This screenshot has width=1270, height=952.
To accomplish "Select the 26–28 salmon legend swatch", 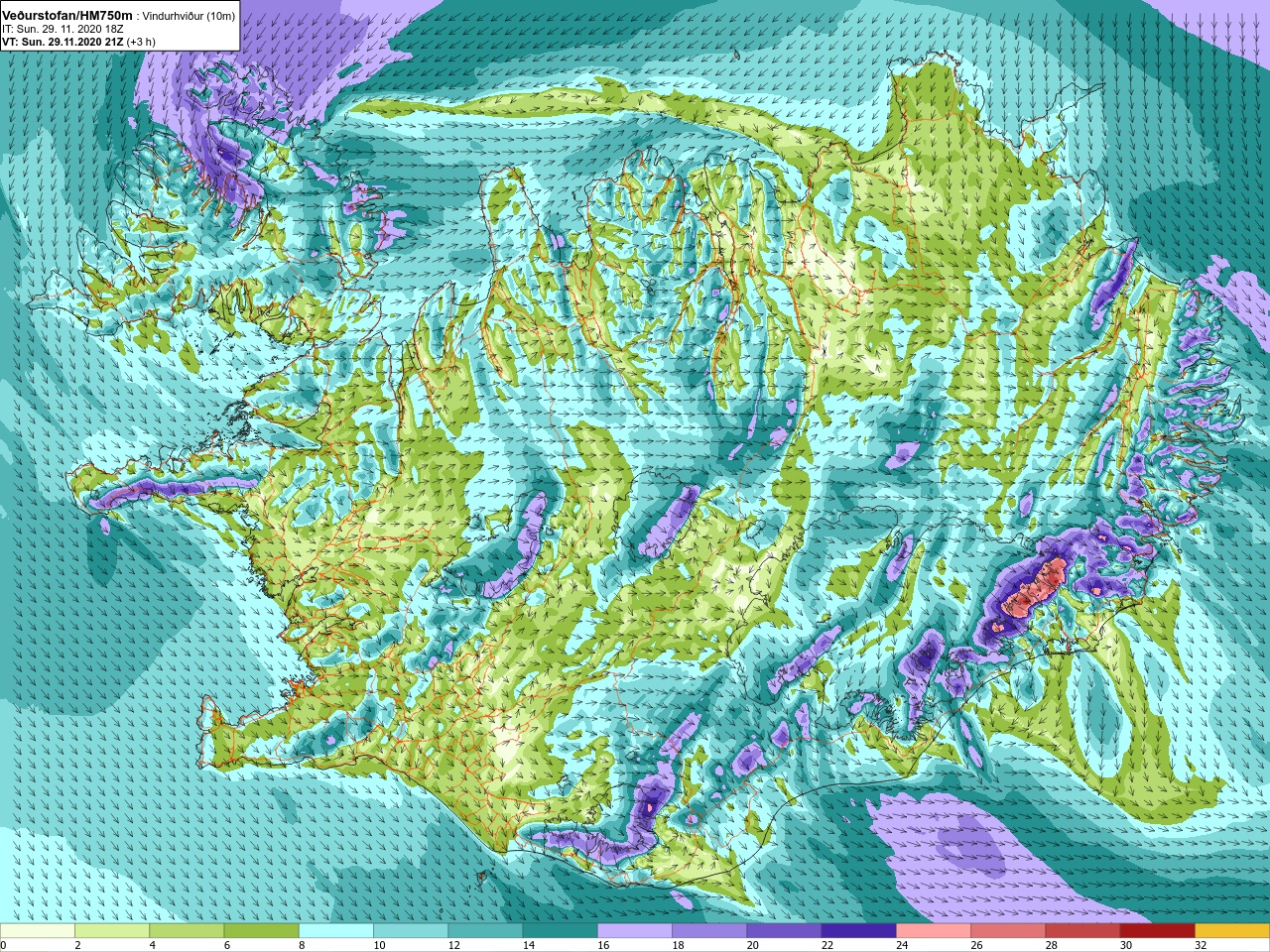I will 1008,931.
